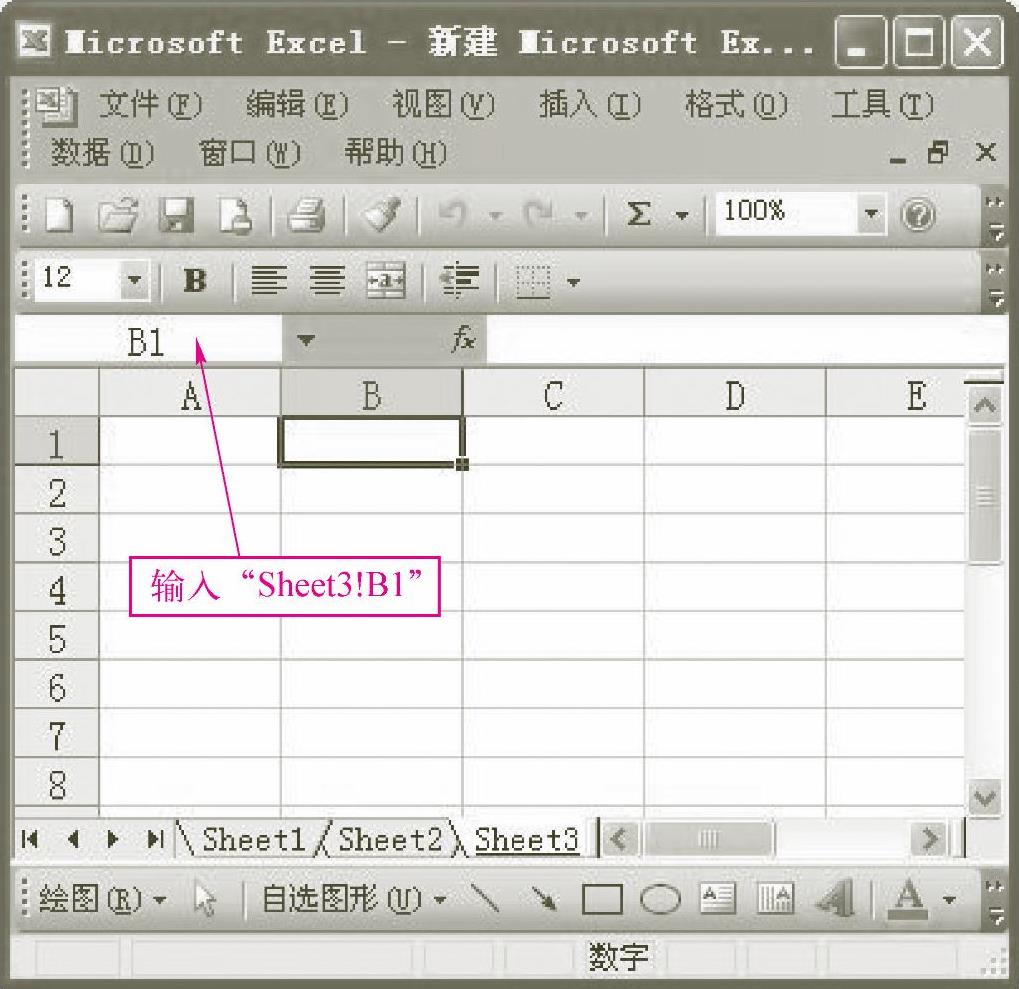Open the Undo history dropdown arrow

(x=495, y=215)
